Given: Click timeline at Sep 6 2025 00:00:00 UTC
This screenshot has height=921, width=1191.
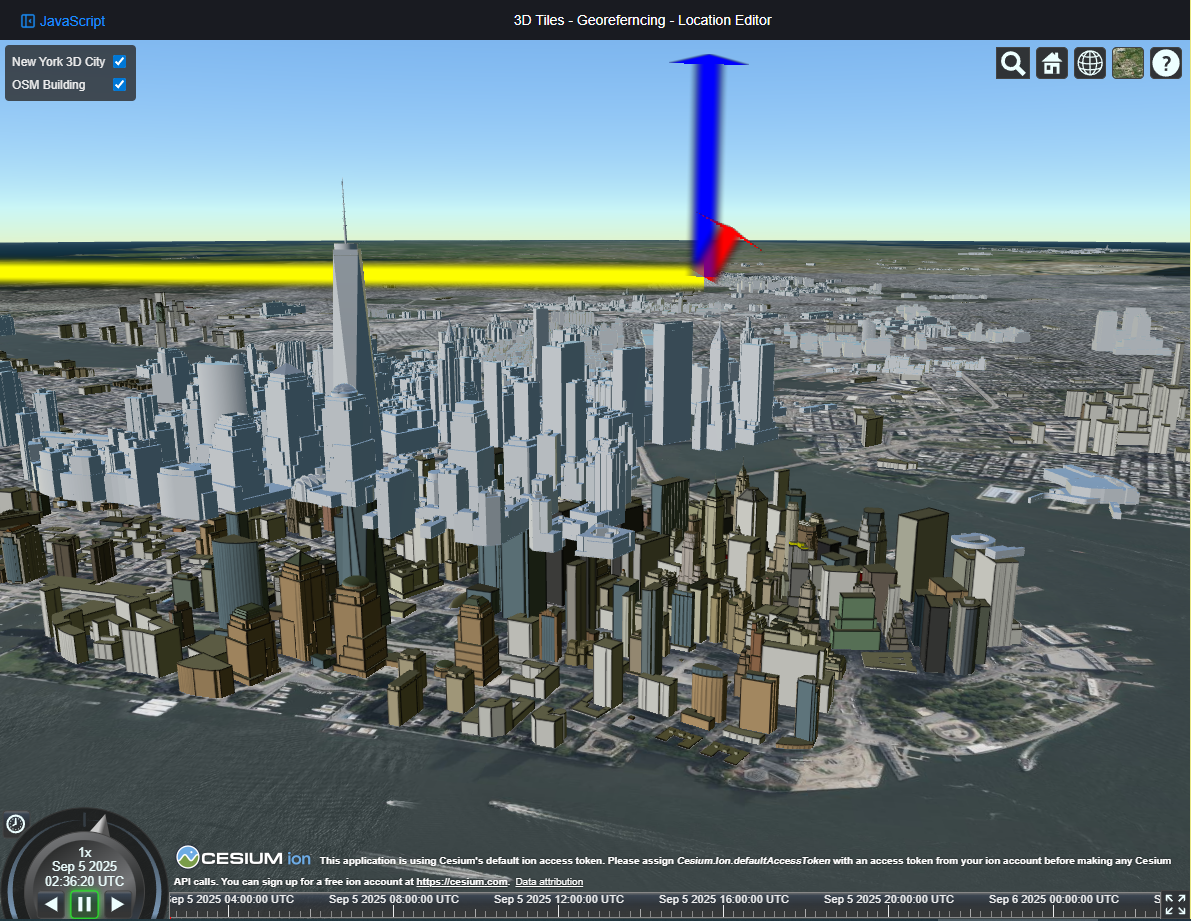Looking at the screenshot, I should [1054, 899].
